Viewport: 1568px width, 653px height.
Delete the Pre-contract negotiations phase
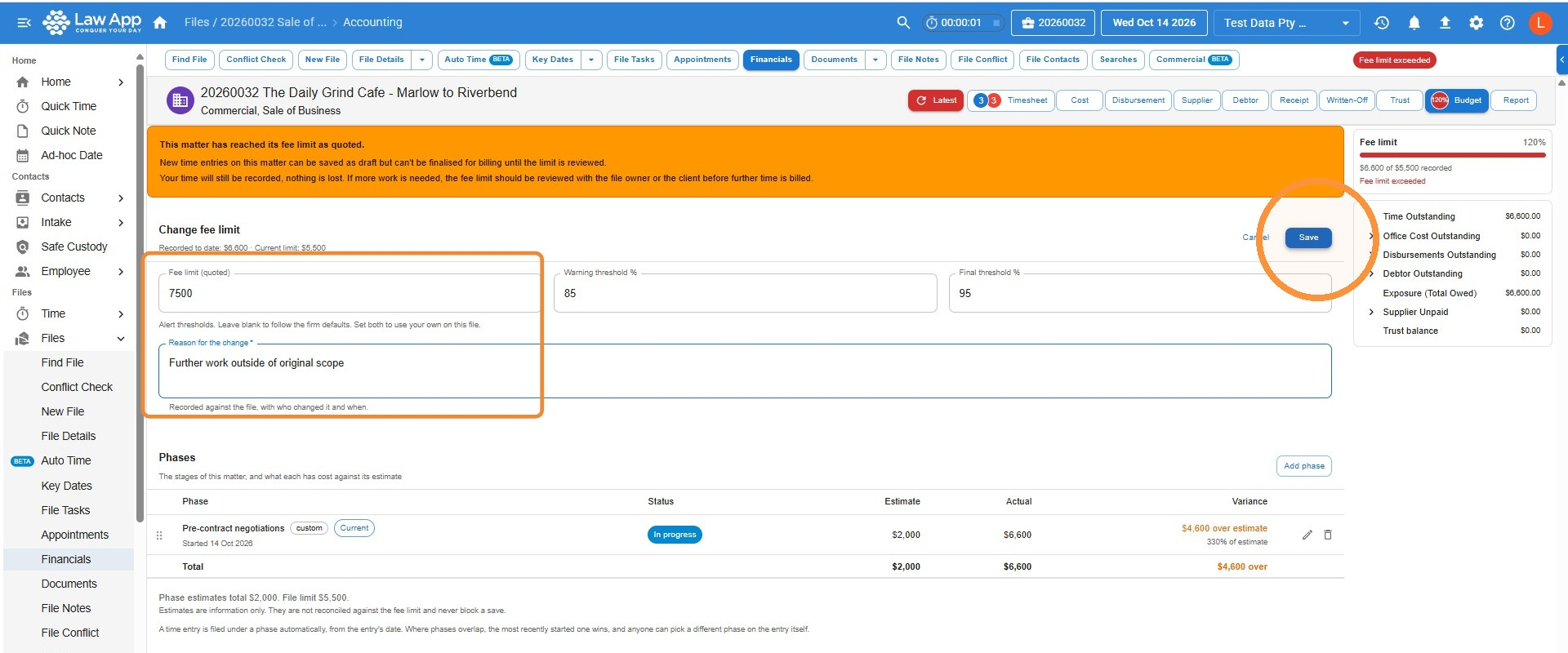1328,535
